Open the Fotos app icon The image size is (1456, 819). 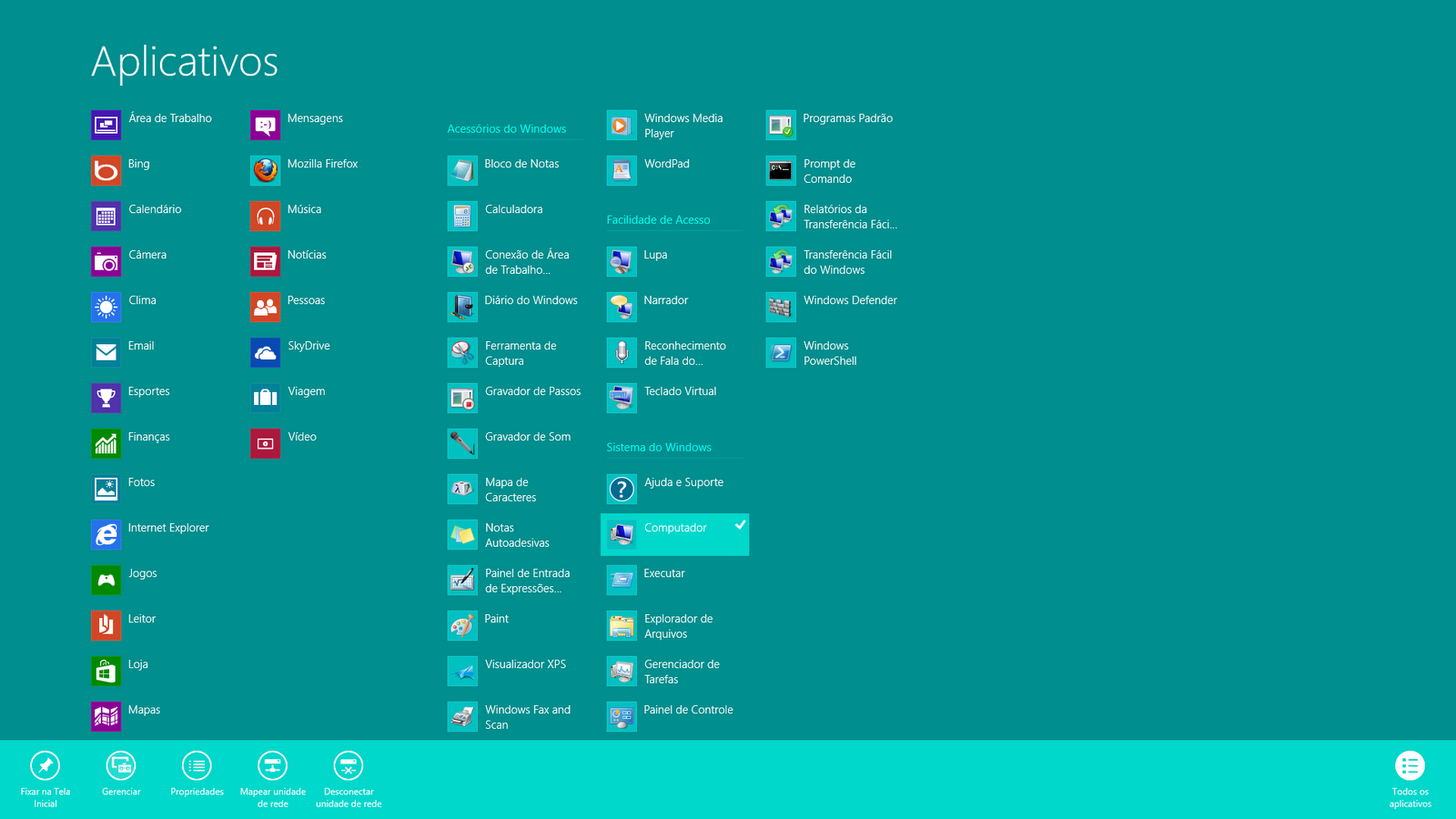[106, 489]
